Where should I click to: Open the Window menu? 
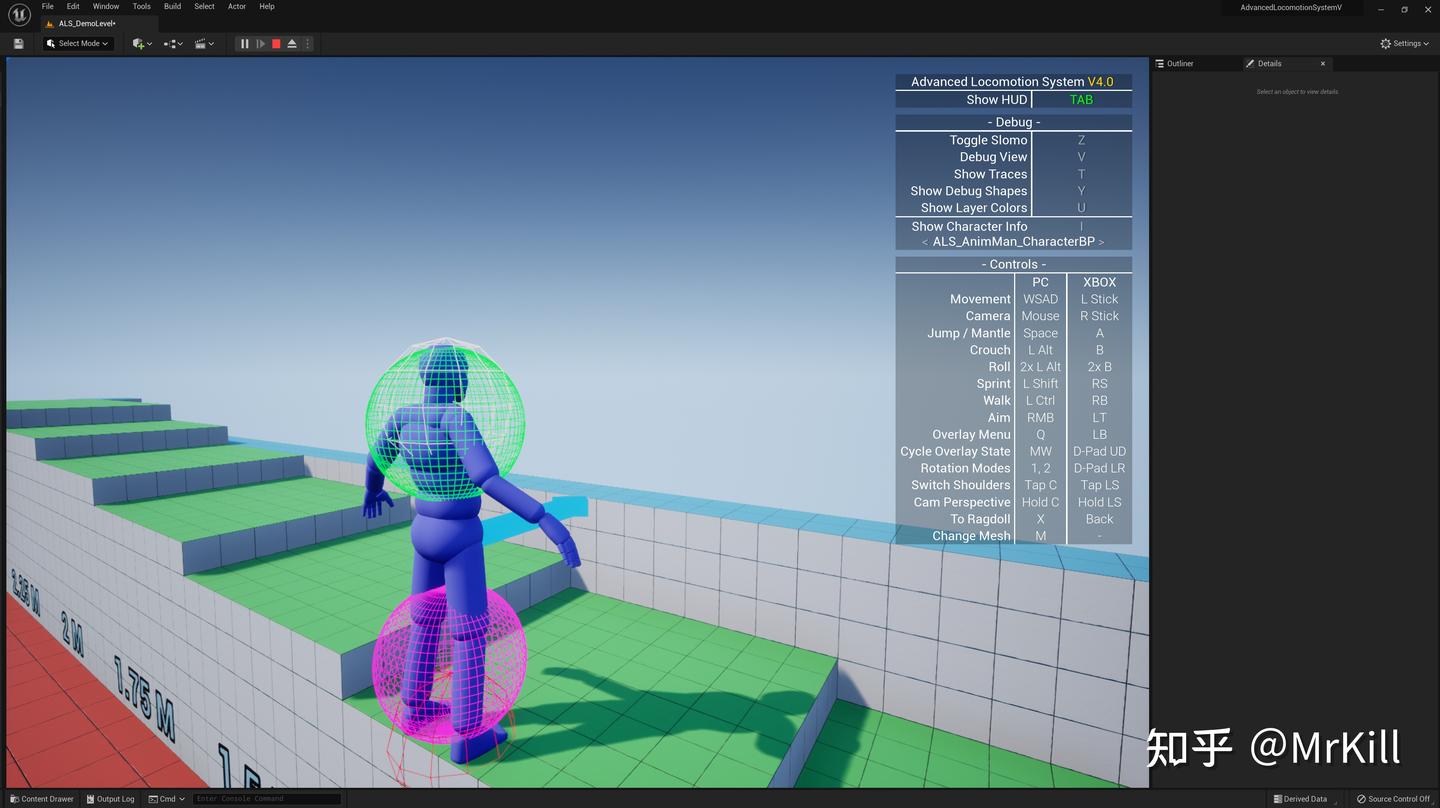coord(106,6)
